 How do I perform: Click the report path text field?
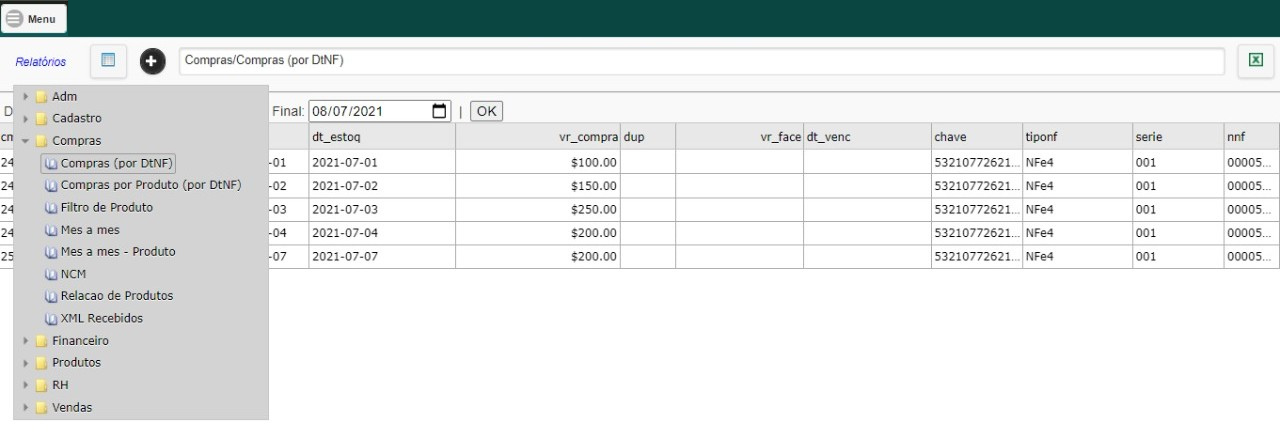coord(702,61)
